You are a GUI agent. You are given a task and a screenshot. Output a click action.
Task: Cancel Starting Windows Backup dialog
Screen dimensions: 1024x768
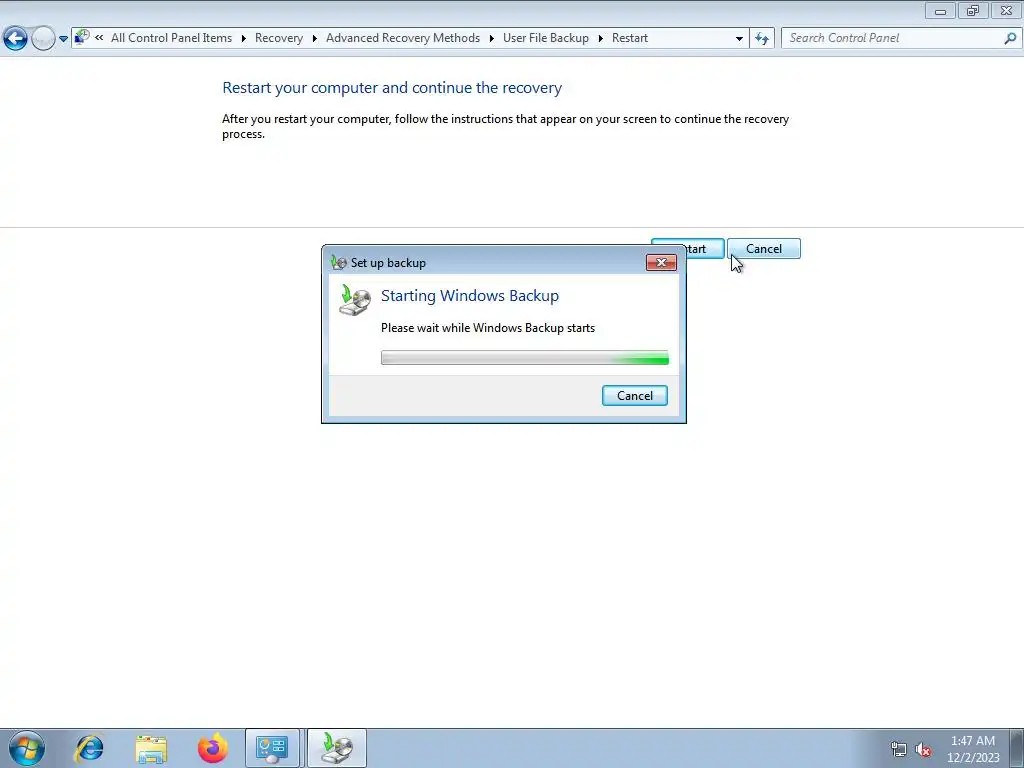pos(635,396)
